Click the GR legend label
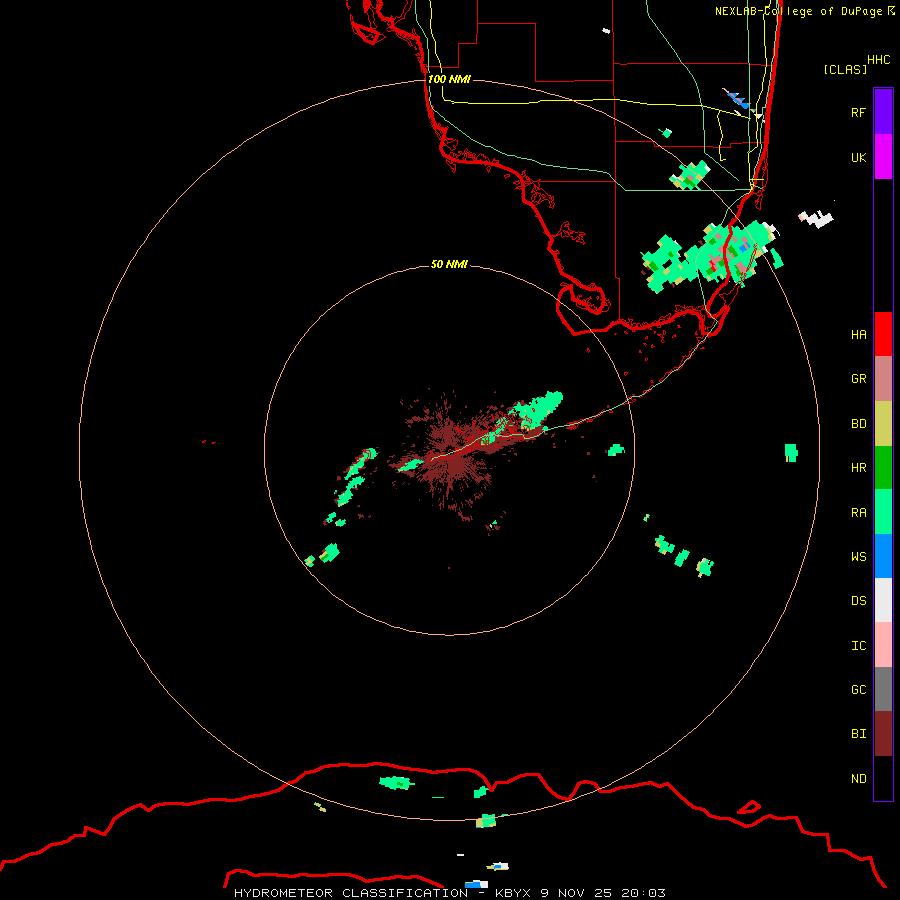 858,379
